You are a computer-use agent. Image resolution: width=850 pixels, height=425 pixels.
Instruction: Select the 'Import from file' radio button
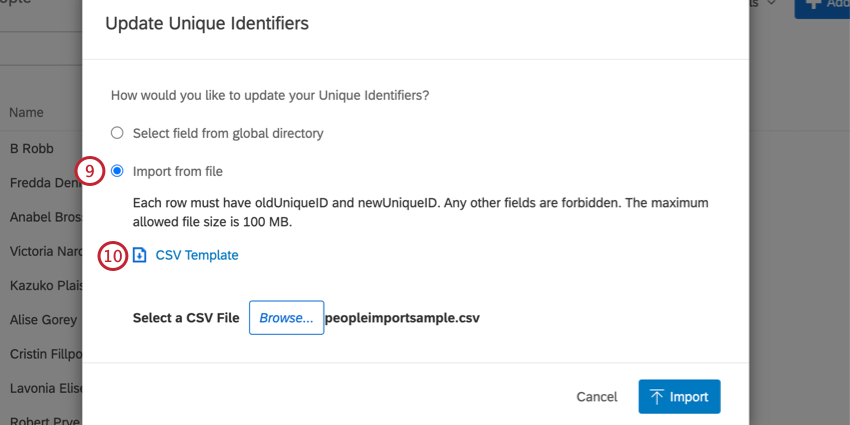(117, 171)
